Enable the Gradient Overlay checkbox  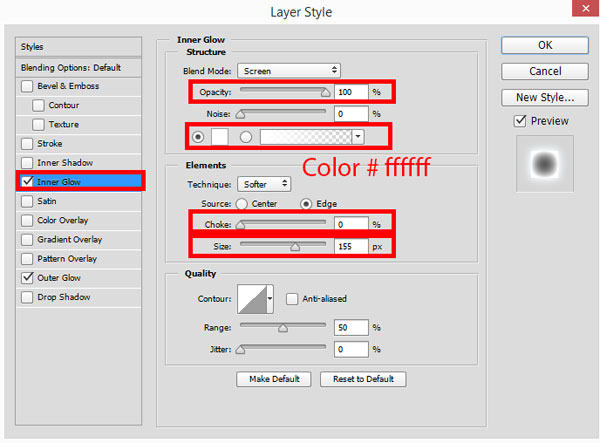coord(27,239)
